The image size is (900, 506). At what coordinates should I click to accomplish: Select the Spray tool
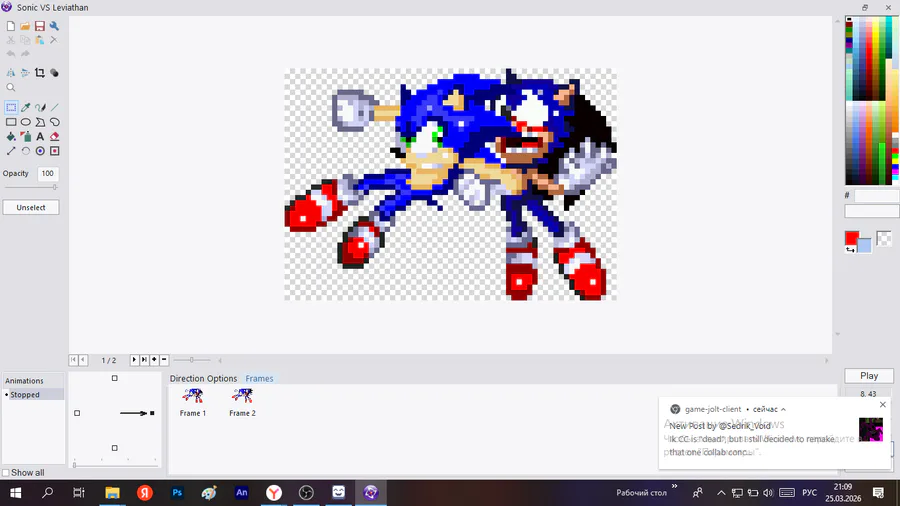click(x=25, y=137)
